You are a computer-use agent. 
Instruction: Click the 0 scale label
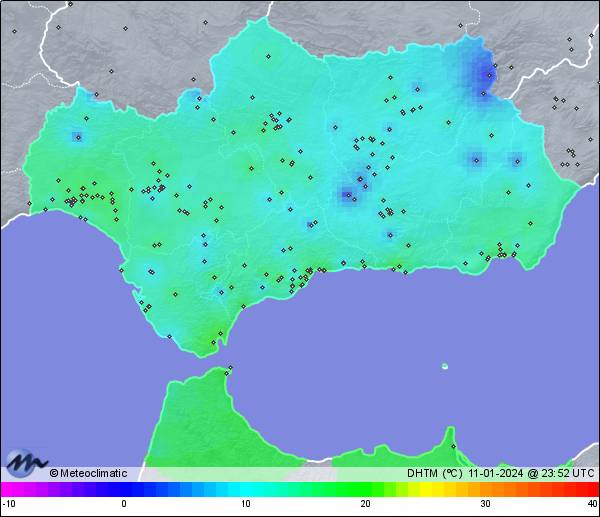click(x=124, y=504)
